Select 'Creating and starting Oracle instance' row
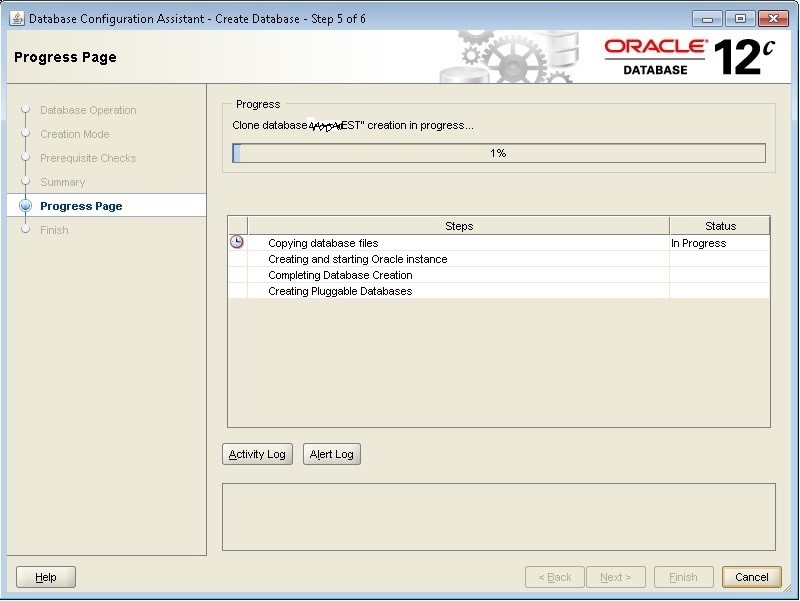 (498, 259)
